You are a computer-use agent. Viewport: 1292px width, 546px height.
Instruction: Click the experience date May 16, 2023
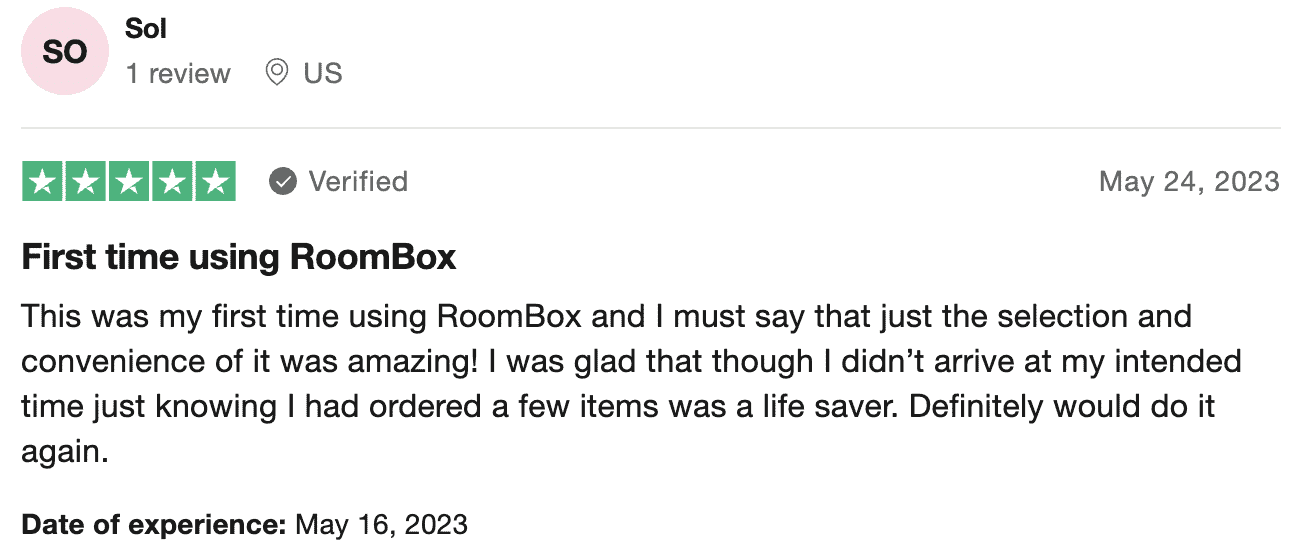pyautogui.click(x=381, y=524)
